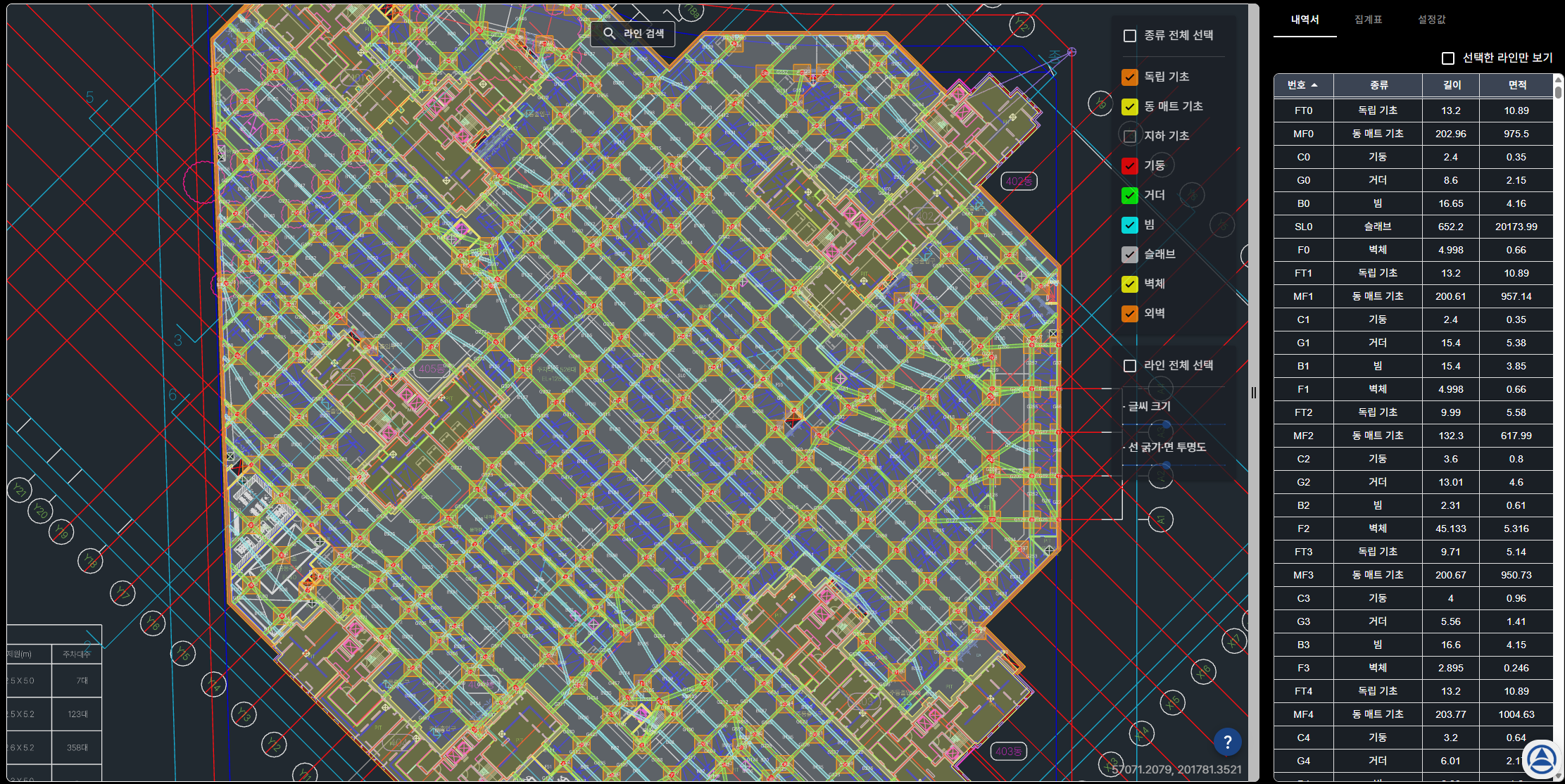Toggle the orange 독립 기초 checkbox
Image resolution: width=1565 pixels, height=784 pixels.
(x=1129, y=77)
